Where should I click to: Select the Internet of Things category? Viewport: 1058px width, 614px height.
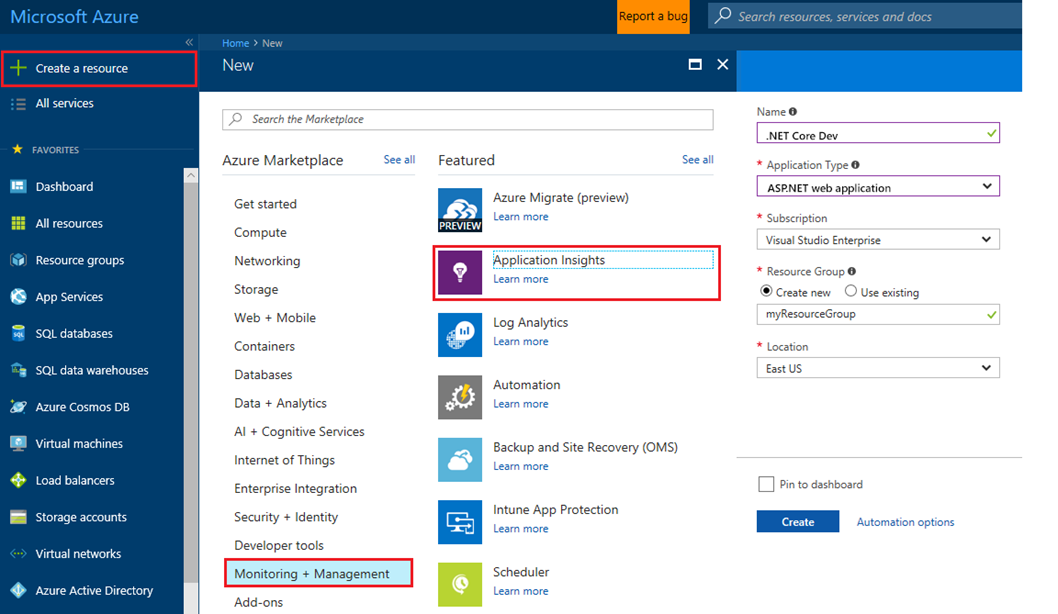[284, 459]
